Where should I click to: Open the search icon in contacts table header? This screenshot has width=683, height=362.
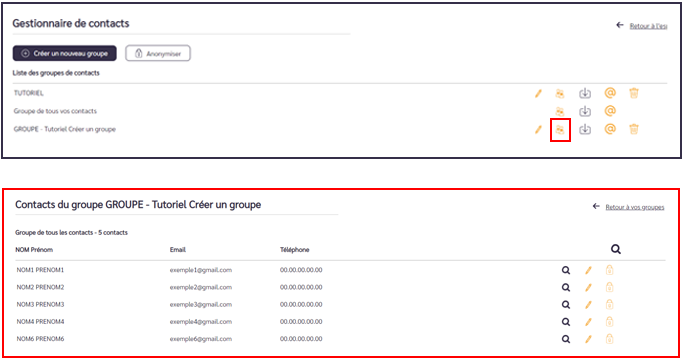click(x=615, y=249)
